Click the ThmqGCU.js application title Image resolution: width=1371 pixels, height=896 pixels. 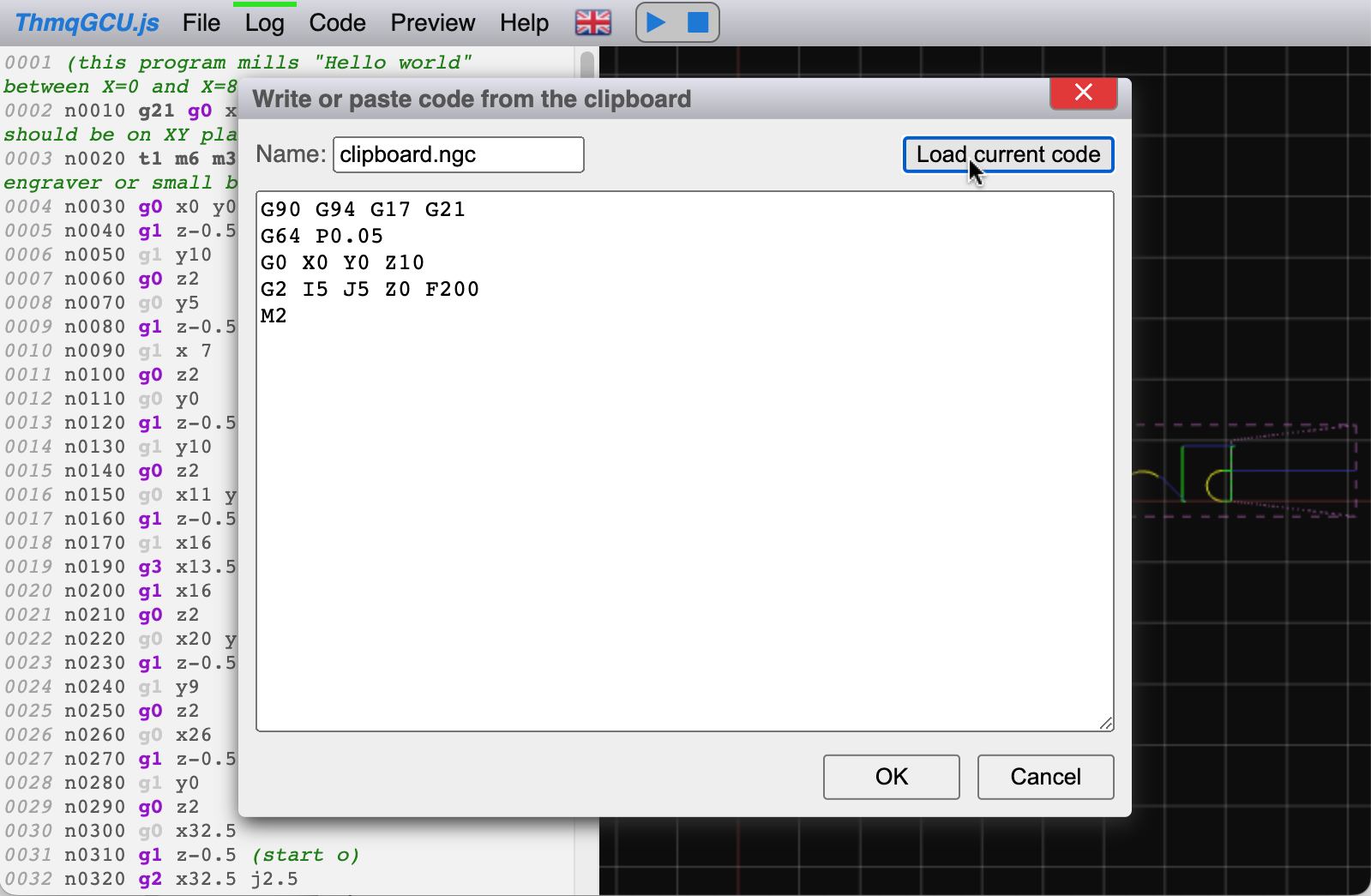(87, 23)
